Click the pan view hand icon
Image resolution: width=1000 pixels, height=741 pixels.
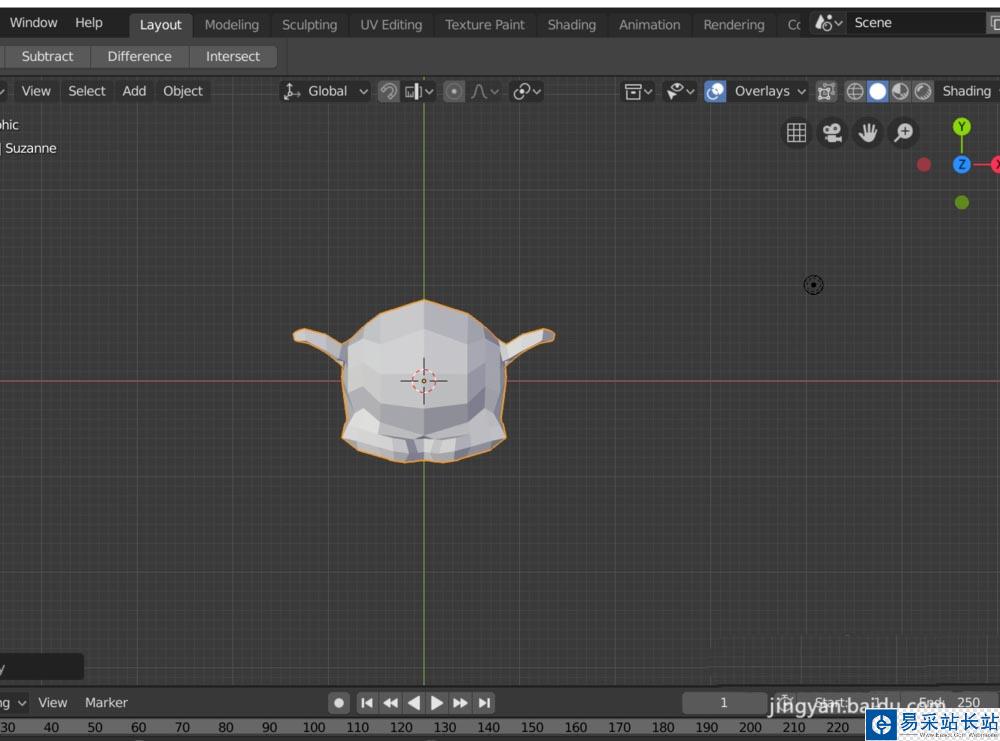click(x=867, y=133)
